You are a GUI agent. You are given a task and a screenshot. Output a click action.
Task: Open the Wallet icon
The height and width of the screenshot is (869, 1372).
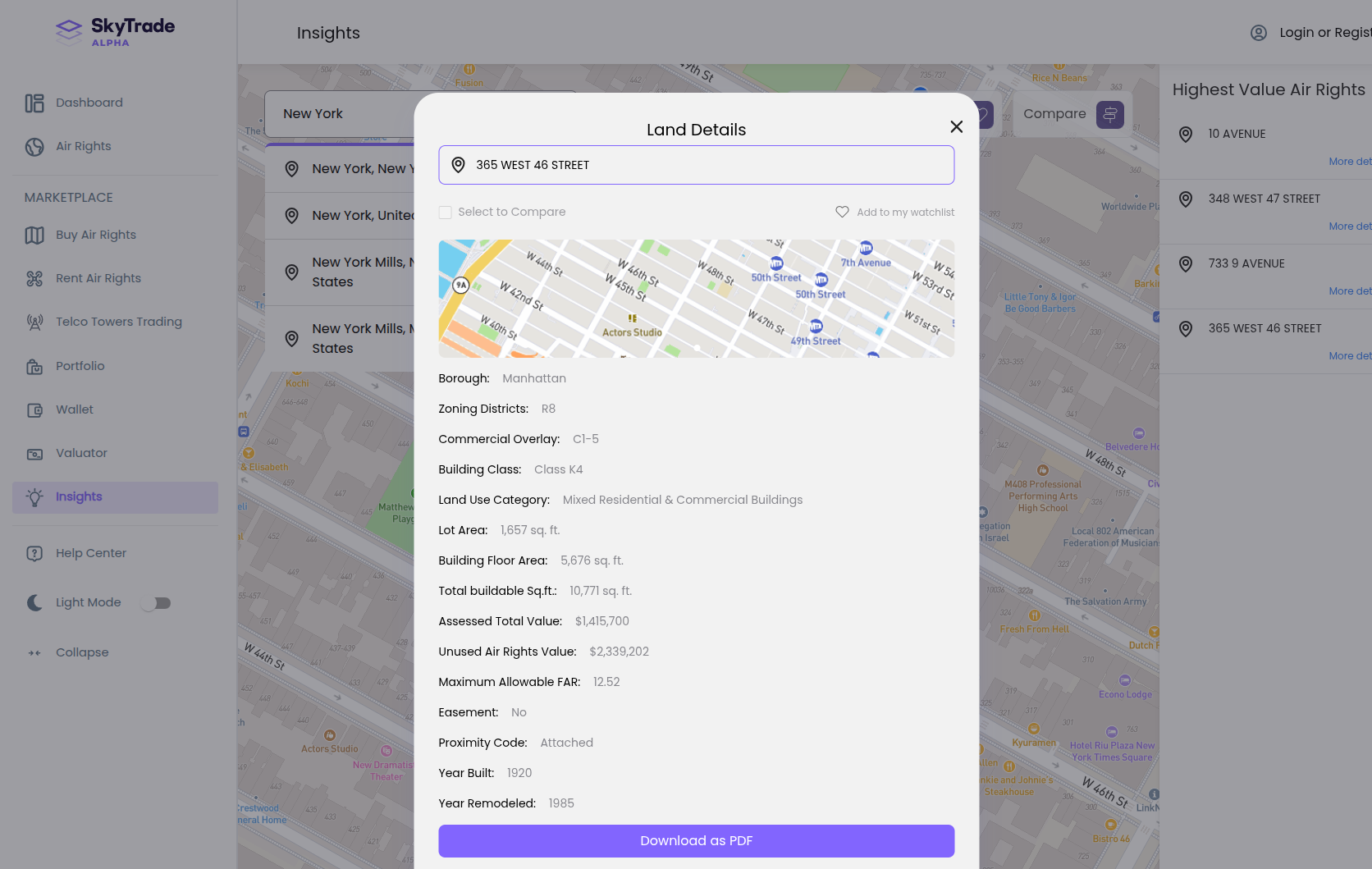pyautogui.click(x=34, y=409)
